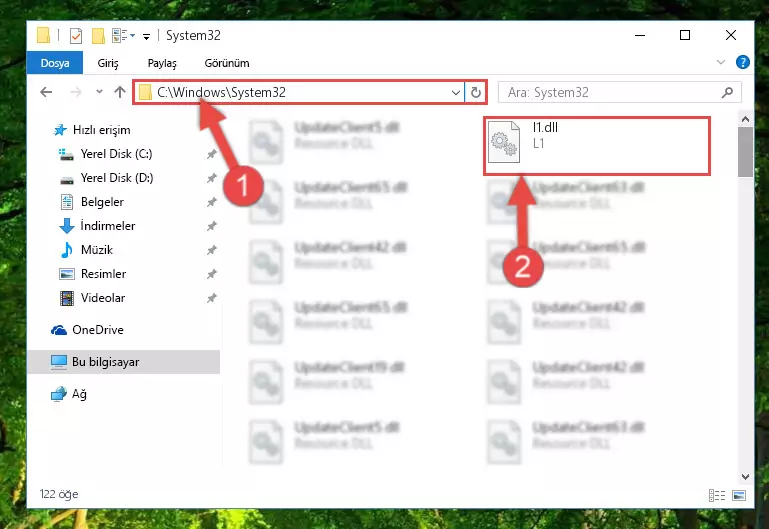Viewport: 769px width, 529px height.
Task: Go up one folder level
Action: click(120, 92)
